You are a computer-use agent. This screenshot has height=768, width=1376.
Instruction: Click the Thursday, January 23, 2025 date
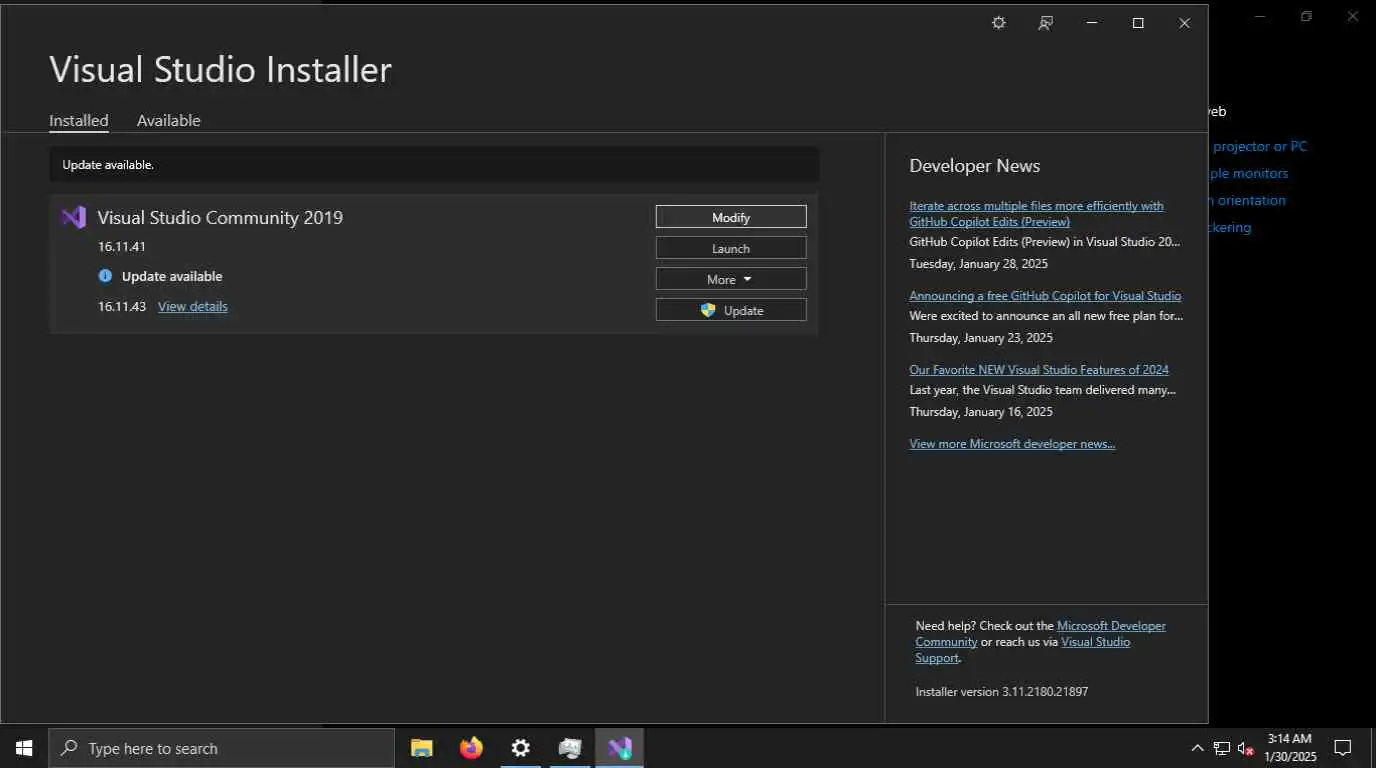pyautogui.click(x=981, y=338)
